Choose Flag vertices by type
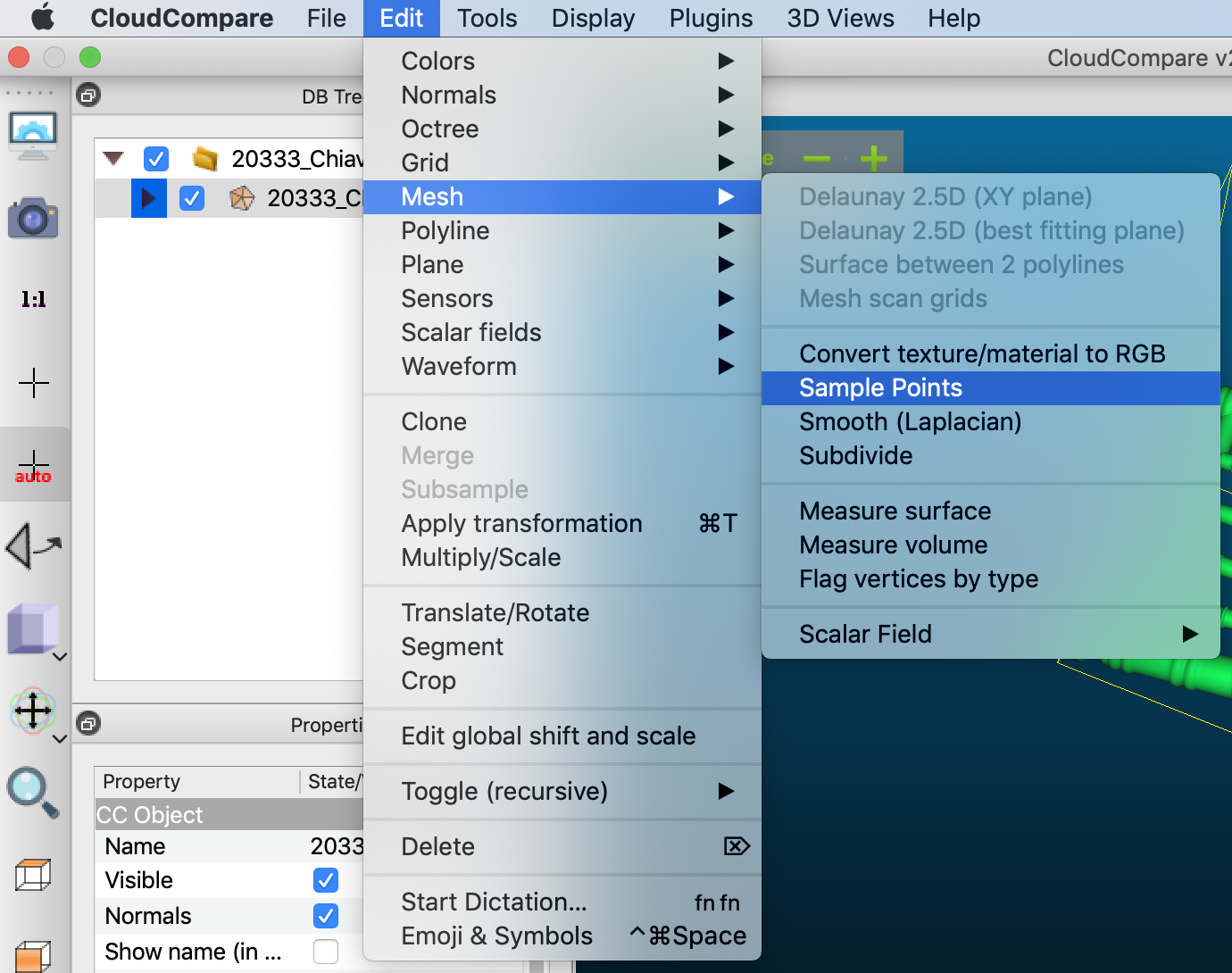This screenshot has width=1232, height=973. point(991,578)
